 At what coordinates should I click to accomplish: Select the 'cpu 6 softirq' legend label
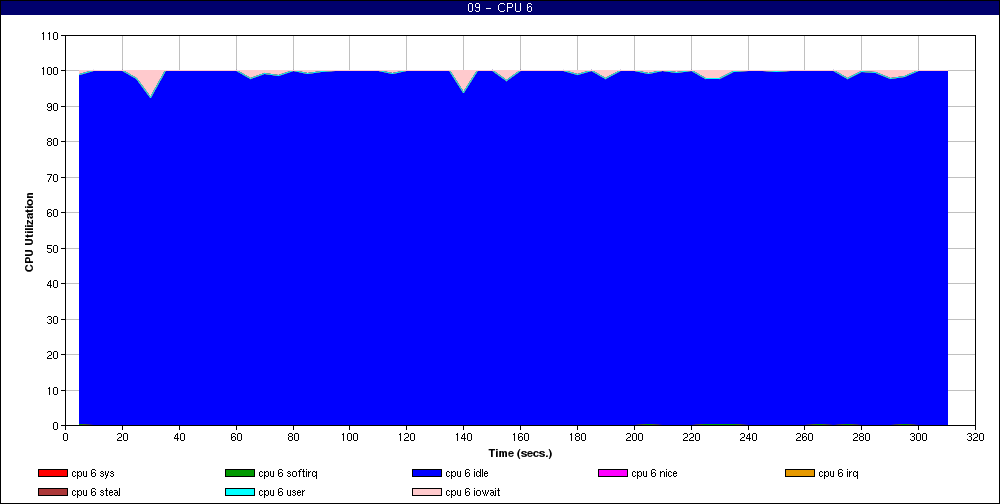[x=288, y=473]
